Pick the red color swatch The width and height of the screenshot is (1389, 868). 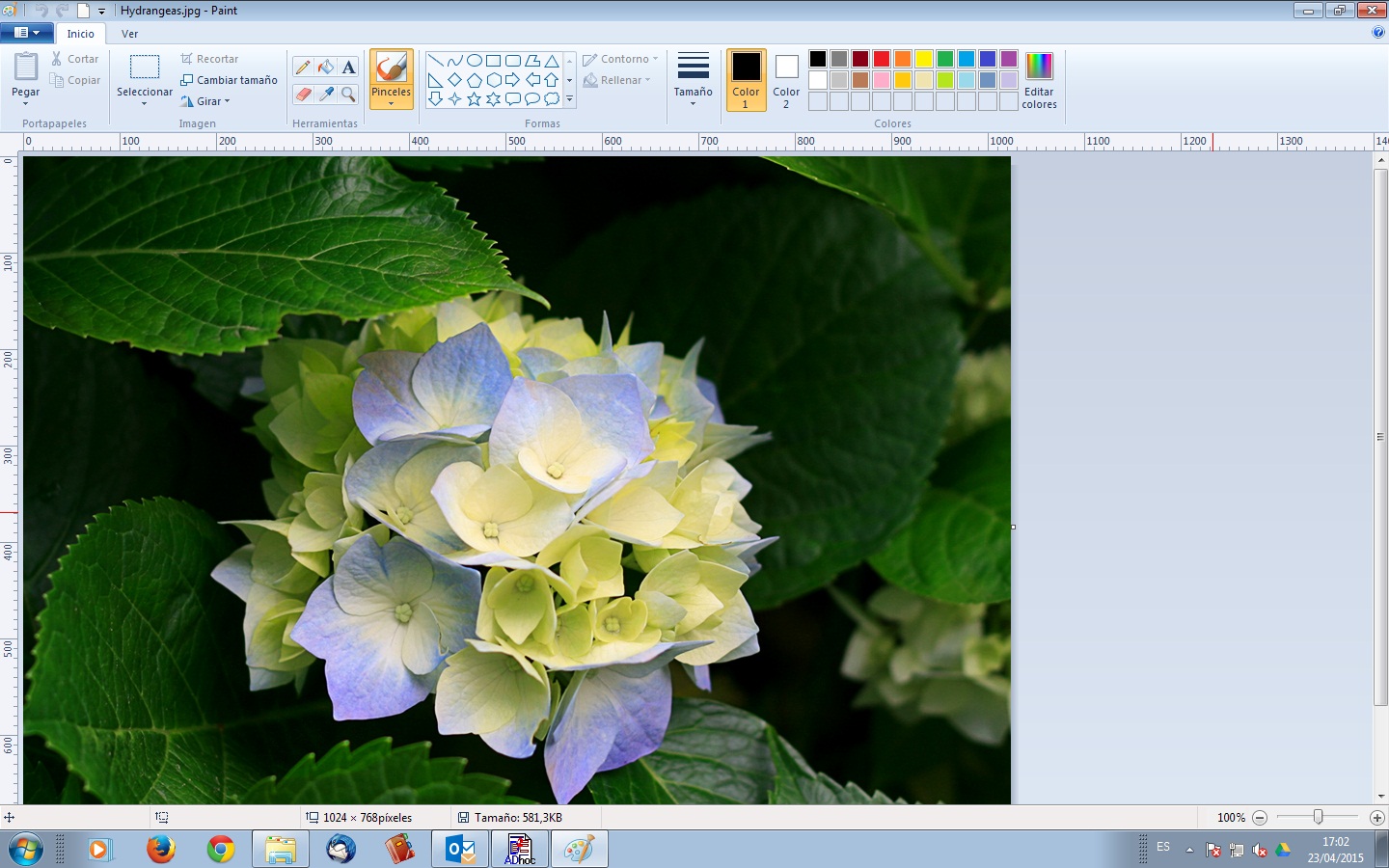click(882, 58)
